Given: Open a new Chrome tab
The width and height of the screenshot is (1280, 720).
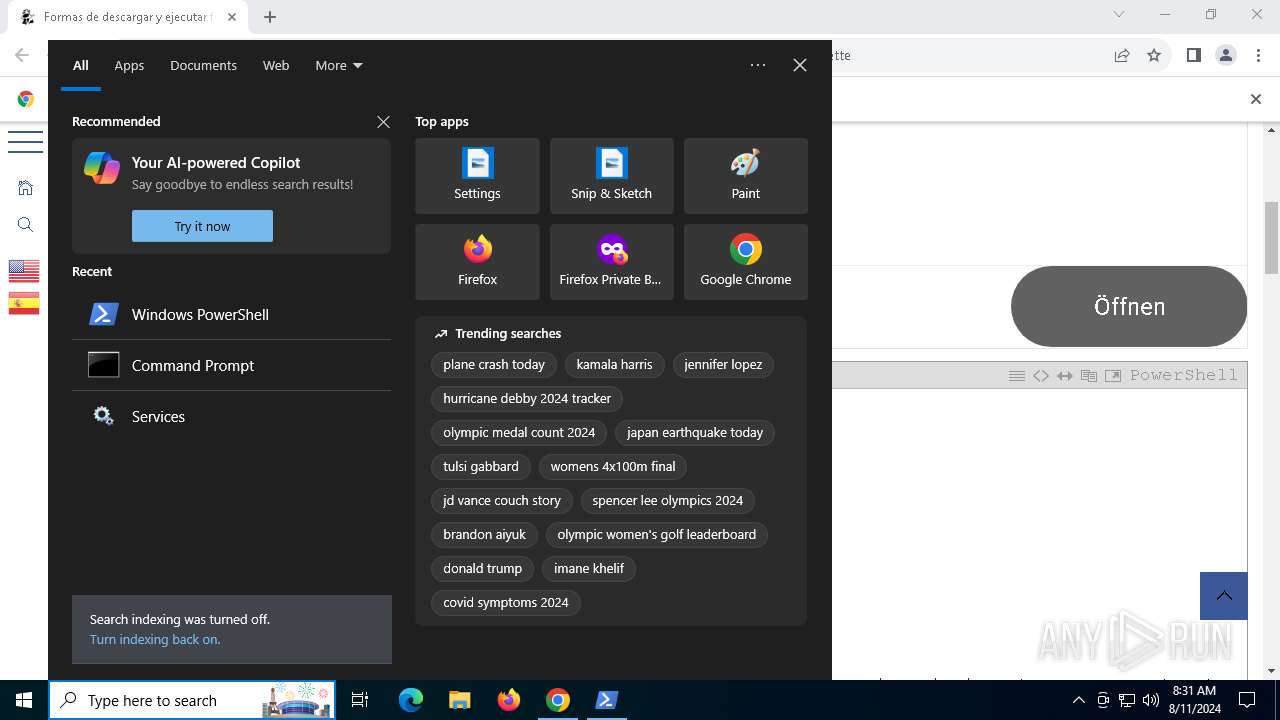Looking at the screenshot, I should point(270,17).
